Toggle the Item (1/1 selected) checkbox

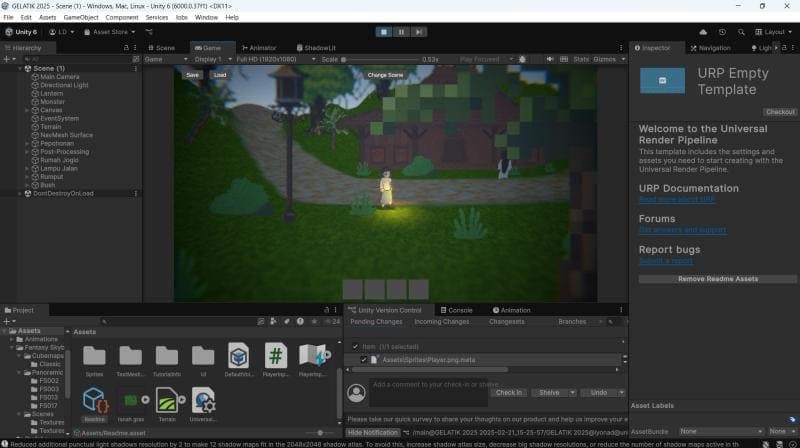point(356,346)
